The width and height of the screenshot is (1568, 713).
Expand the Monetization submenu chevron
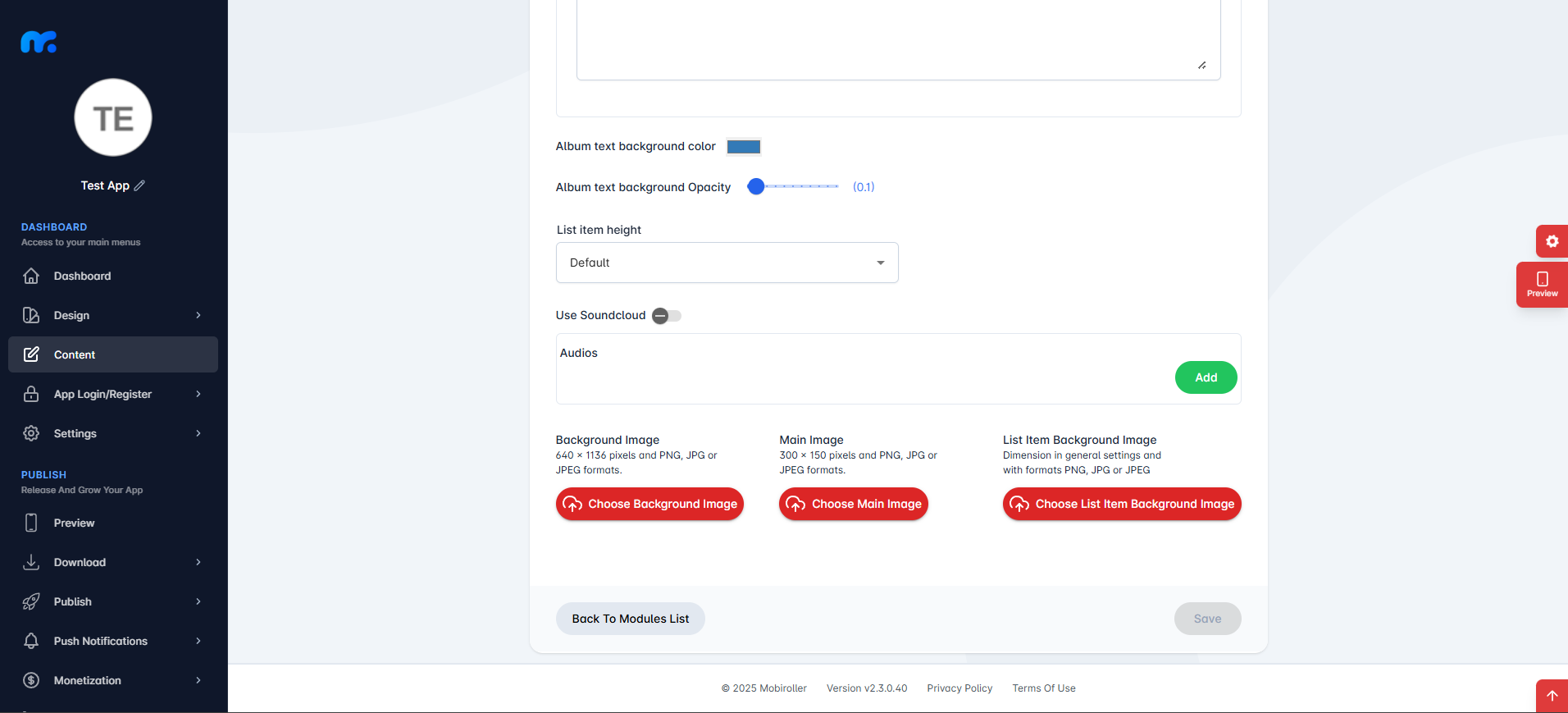[x=198, y=680]
